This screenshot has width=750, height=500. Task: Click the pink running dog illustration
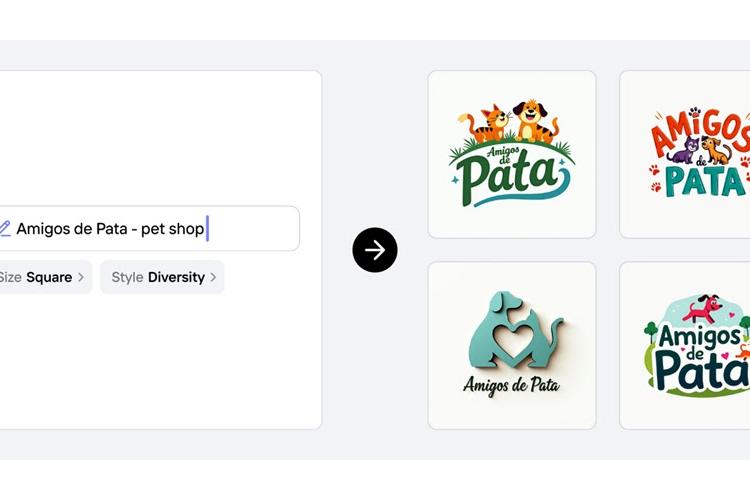pos(703,310)
